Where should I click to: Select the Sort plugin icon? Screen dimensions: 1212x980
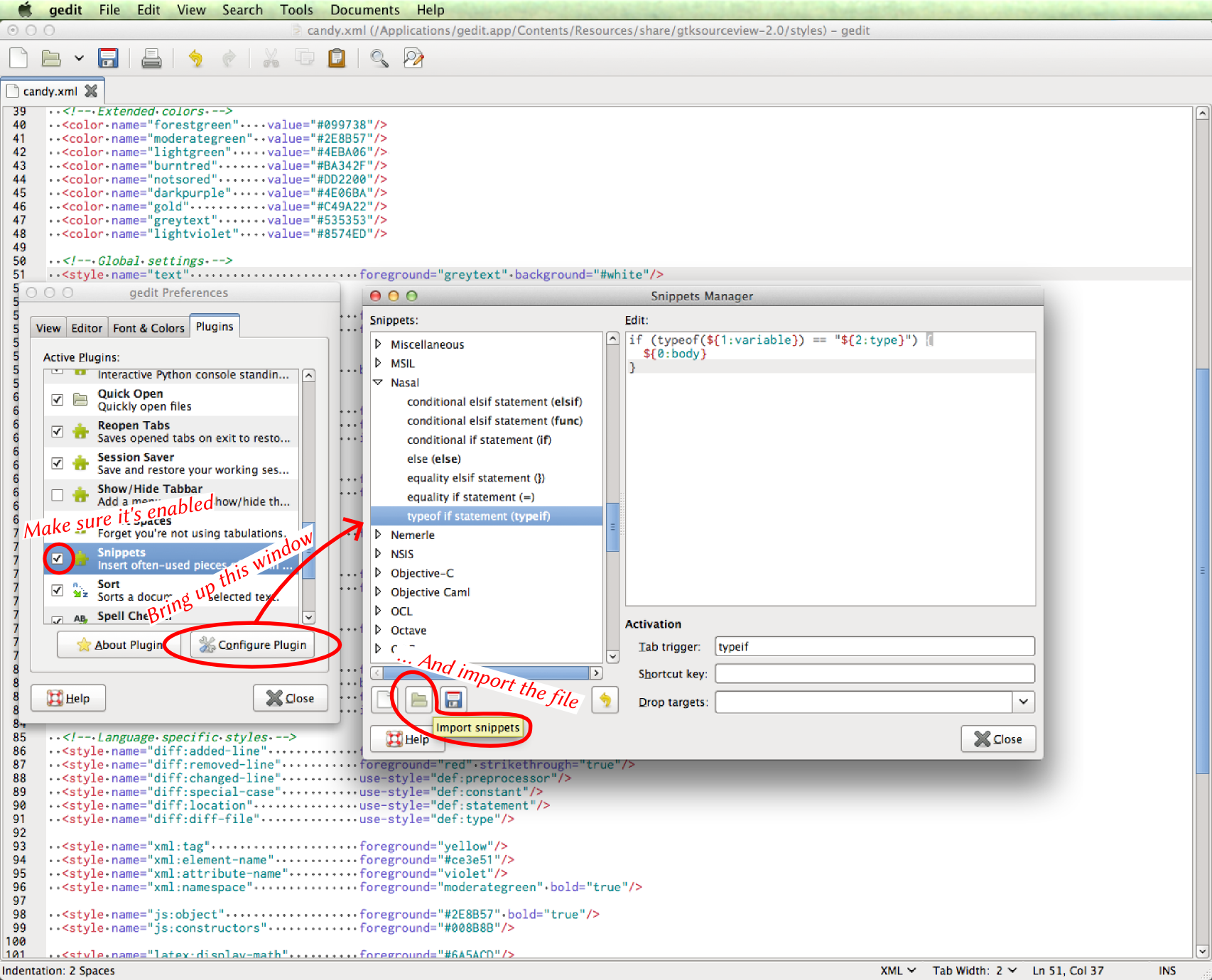81,590
